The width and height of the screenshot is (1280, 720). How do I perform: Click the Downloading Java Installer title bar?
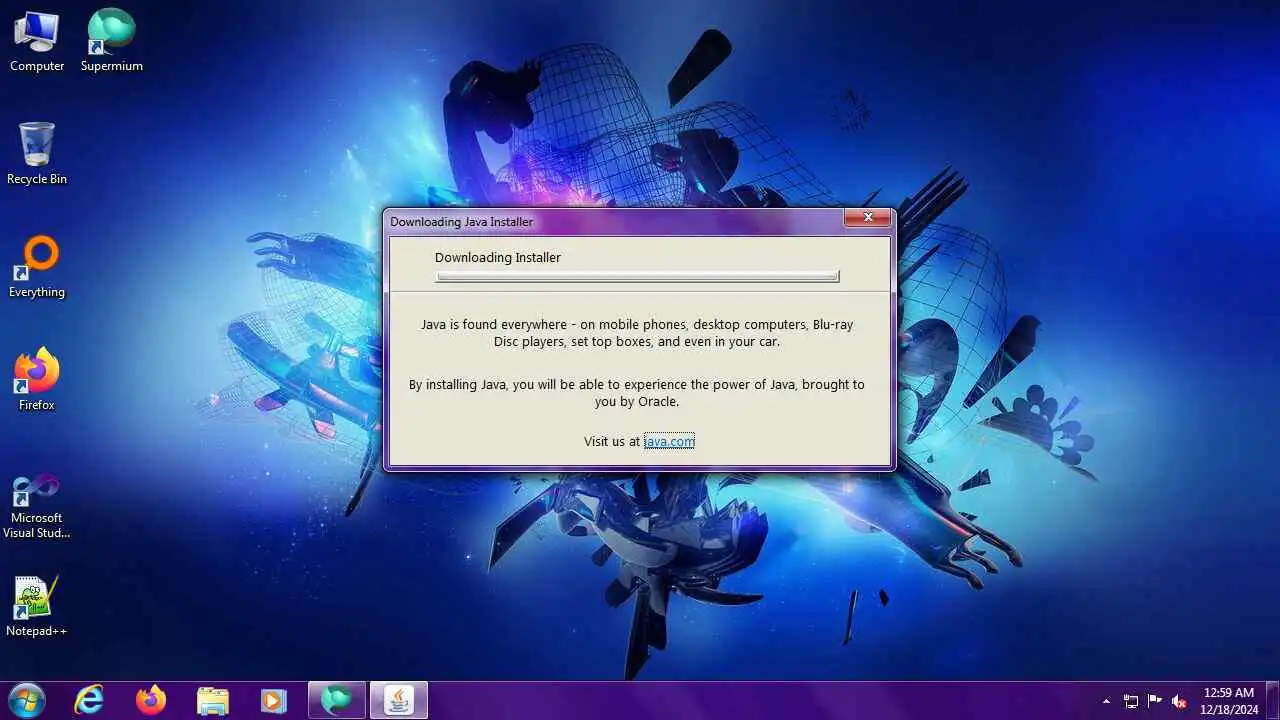(615, 221)
